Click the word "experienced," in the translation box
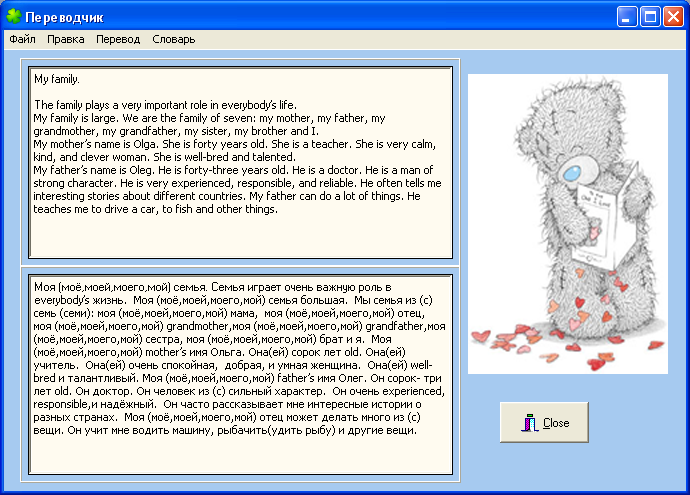The width and height of the screenshot is (690, 495). click(414, 392)
